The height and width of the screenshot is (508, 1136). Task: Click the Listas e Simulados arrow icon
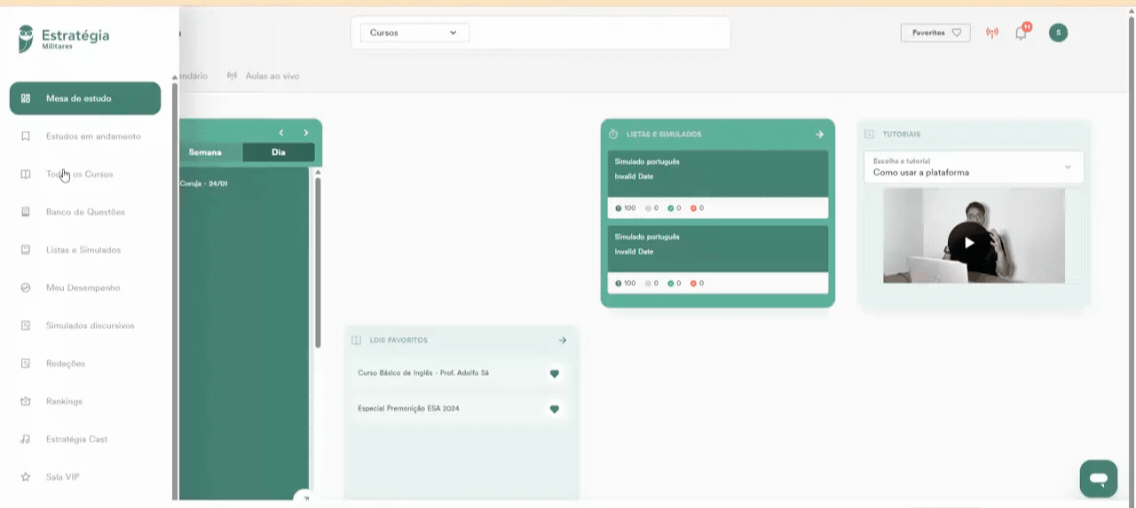click(x=819, y=134)
